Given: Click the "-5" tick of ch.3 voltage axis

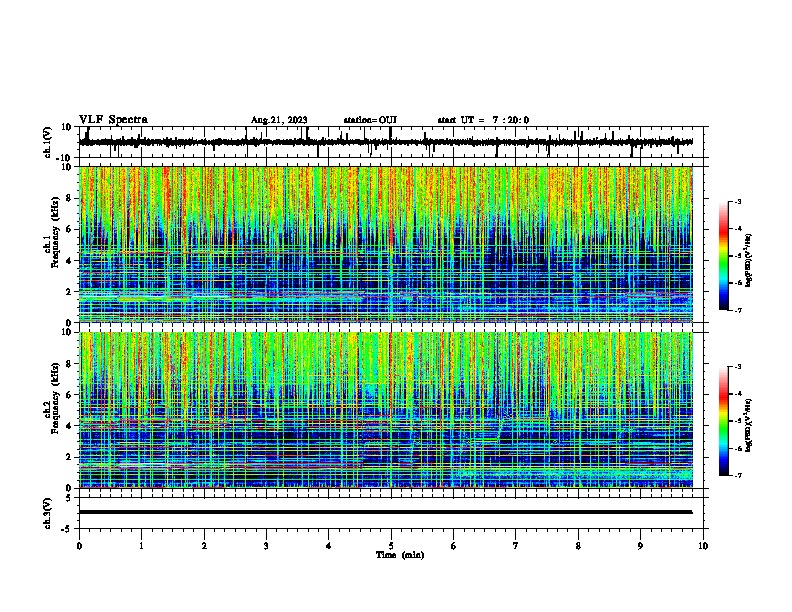Looking at the screenshot, I should [x=67, y=529].
